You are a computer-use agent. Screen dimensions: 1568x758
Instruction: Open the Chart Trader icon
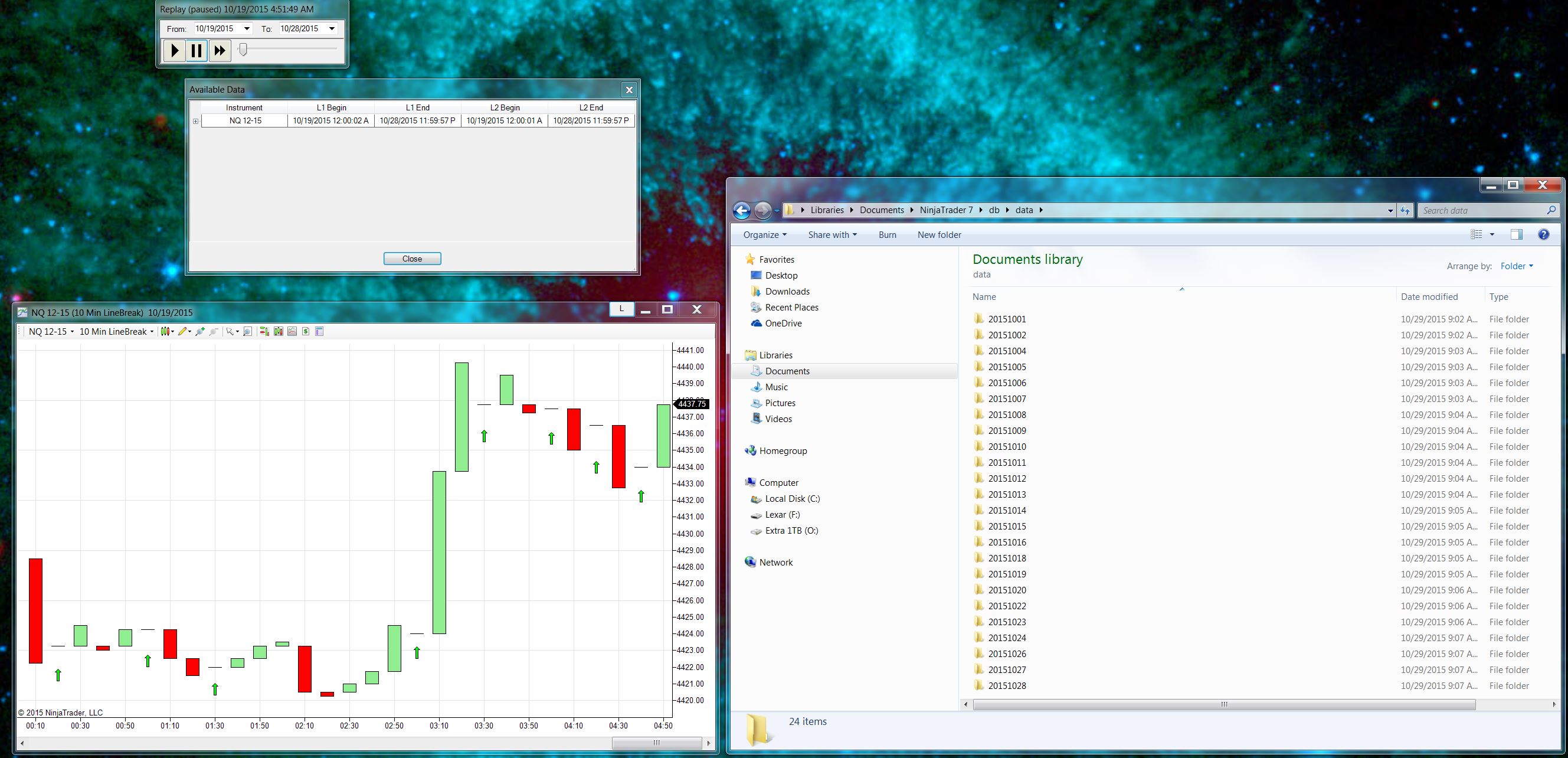(x=264, y=332)
